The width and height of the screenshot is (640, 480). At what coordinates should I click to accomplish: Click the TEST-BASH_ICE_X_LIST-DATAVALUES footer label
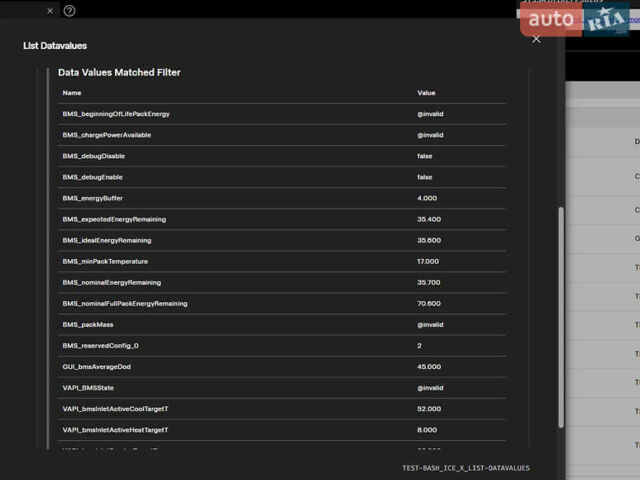[466, 468]
